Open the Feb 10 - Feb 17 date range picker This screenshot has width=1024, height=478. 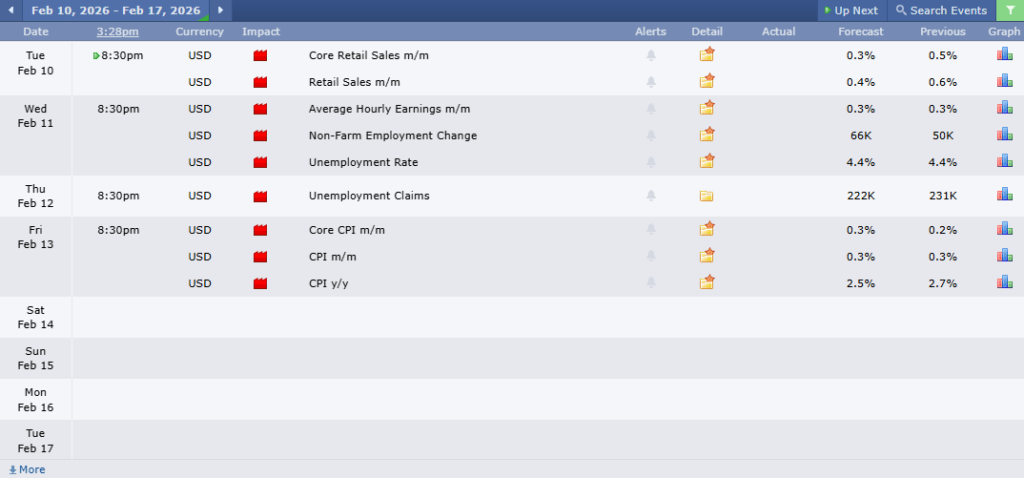115,11
